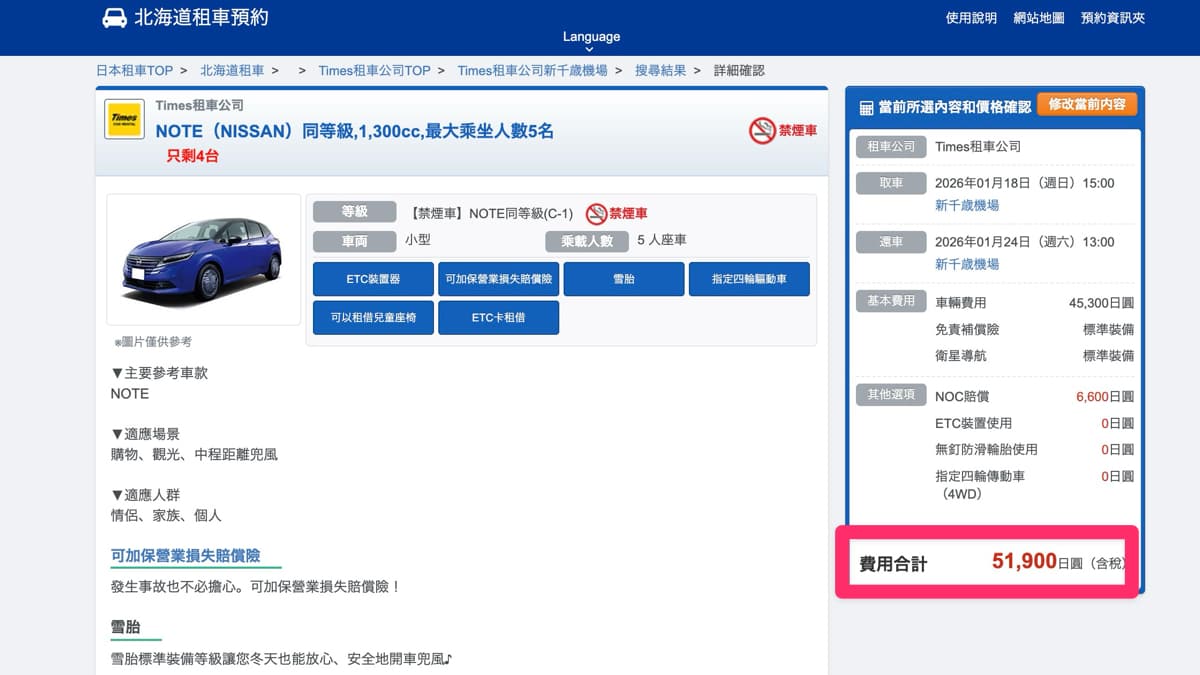1200x675 pixels.
Task: Click the no-smoking icon in title bar
Action: (762, 130)
